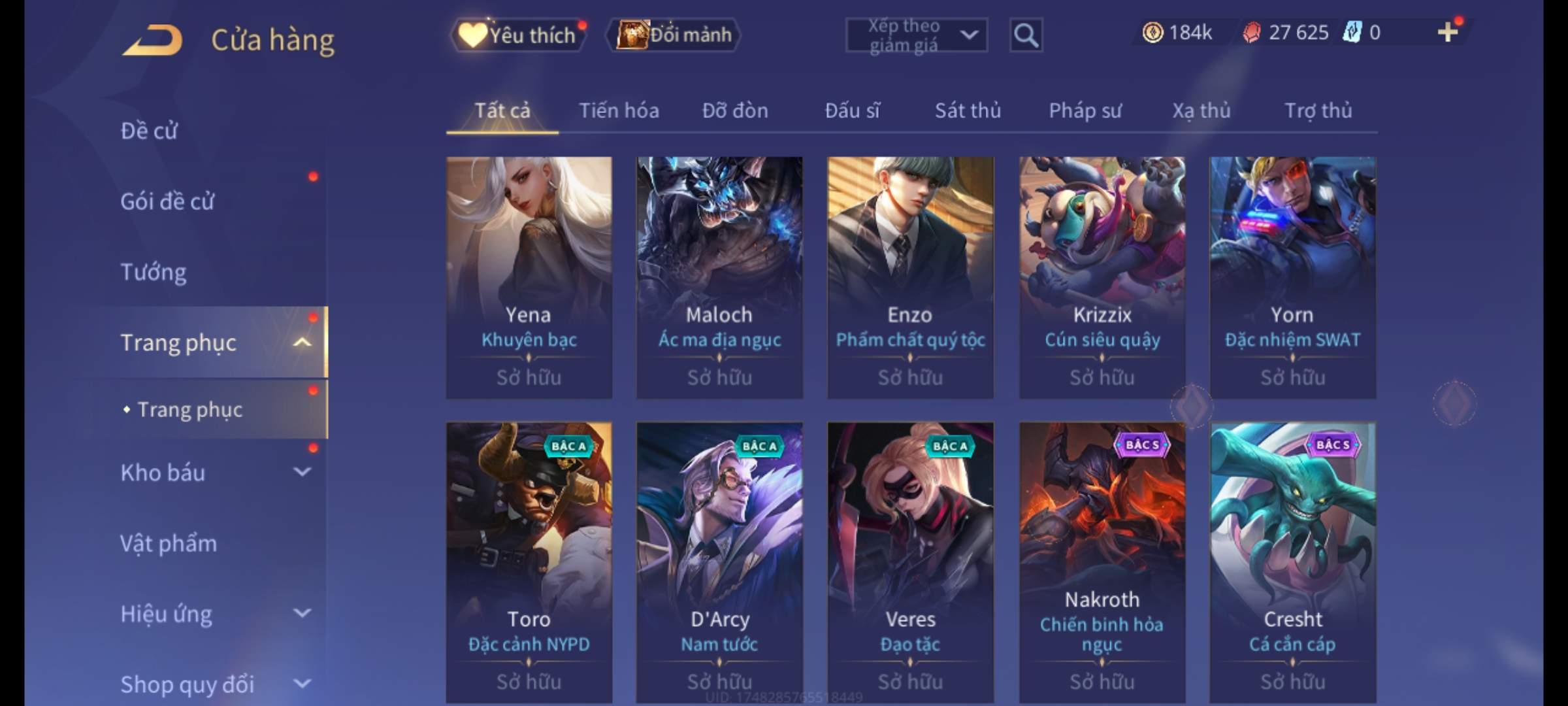This screenshot has height=706, width=1568.
Task: Tap the golden back arrow icon
Action: point(152,40)
